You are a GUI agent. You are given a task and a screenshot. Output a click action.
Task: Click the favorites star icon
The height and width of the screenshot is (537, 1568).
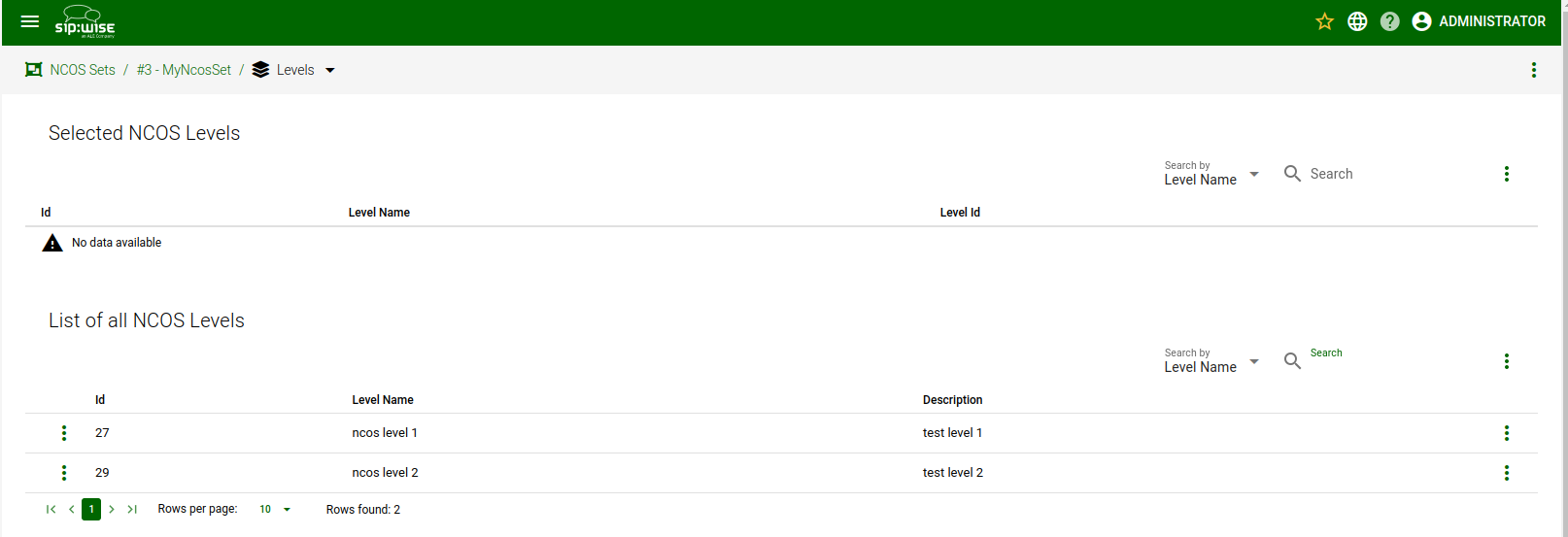(1324, 21)
